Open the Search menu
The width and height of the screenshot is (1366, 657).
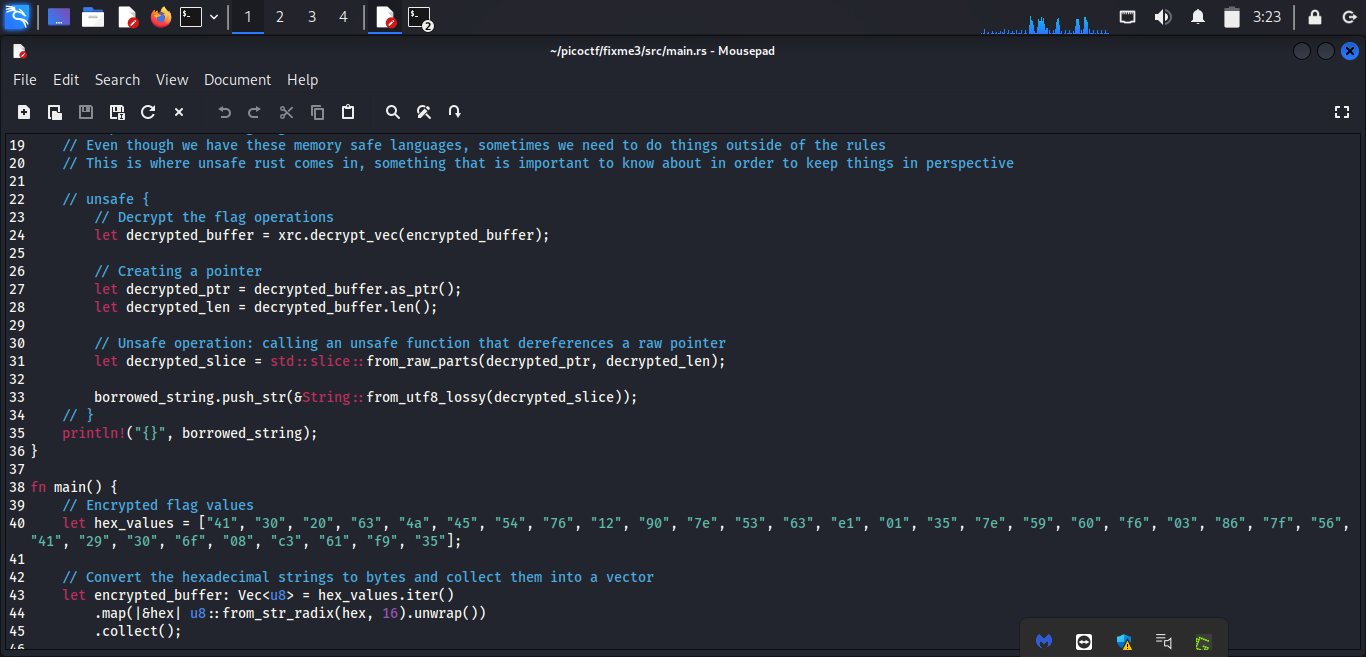117,80
